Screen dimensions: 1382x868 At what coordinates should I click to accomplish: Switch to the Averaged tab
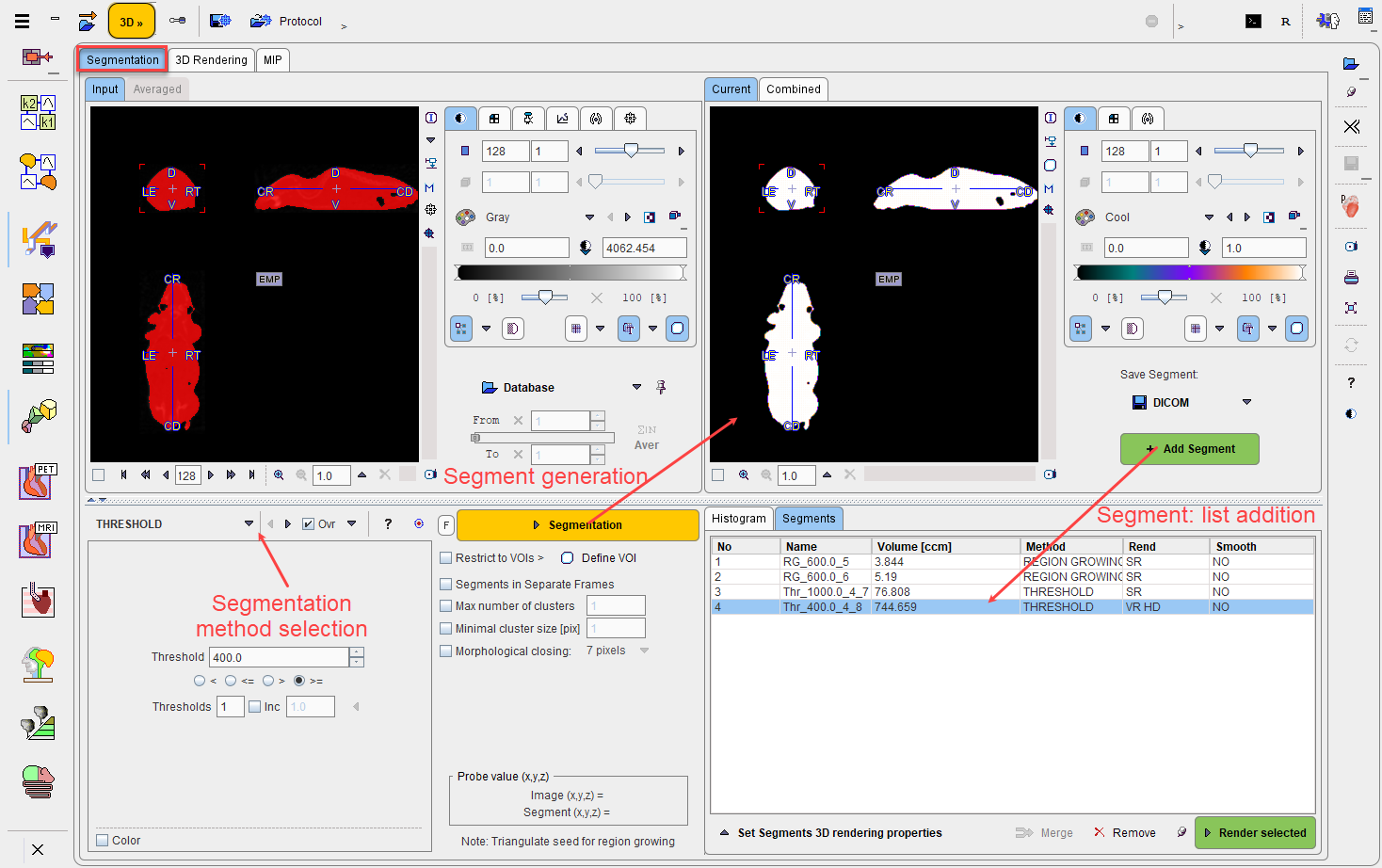157,89
